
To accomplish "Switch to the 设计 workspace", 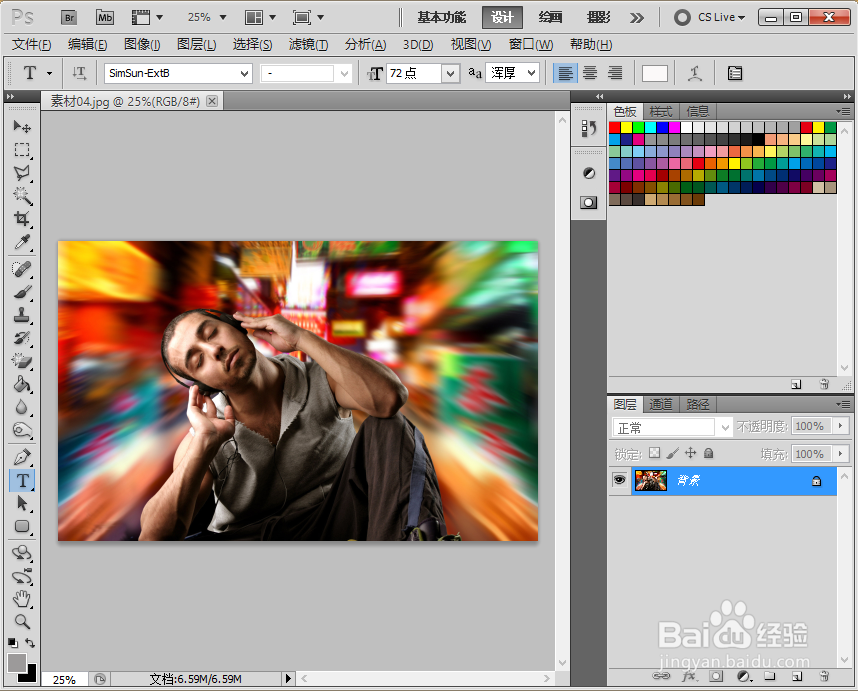I will (502, 18).
